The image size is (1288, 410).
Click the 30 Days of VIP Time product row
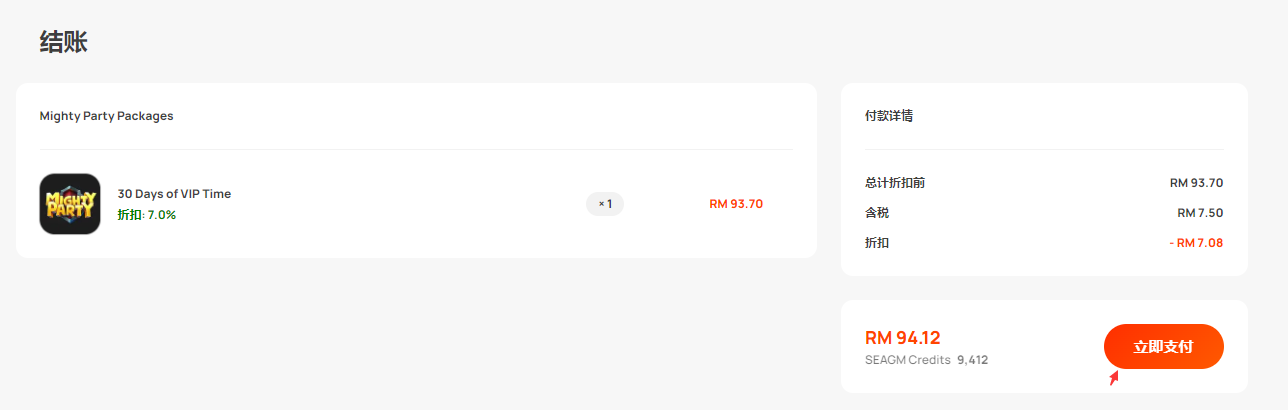click(416, 204)
